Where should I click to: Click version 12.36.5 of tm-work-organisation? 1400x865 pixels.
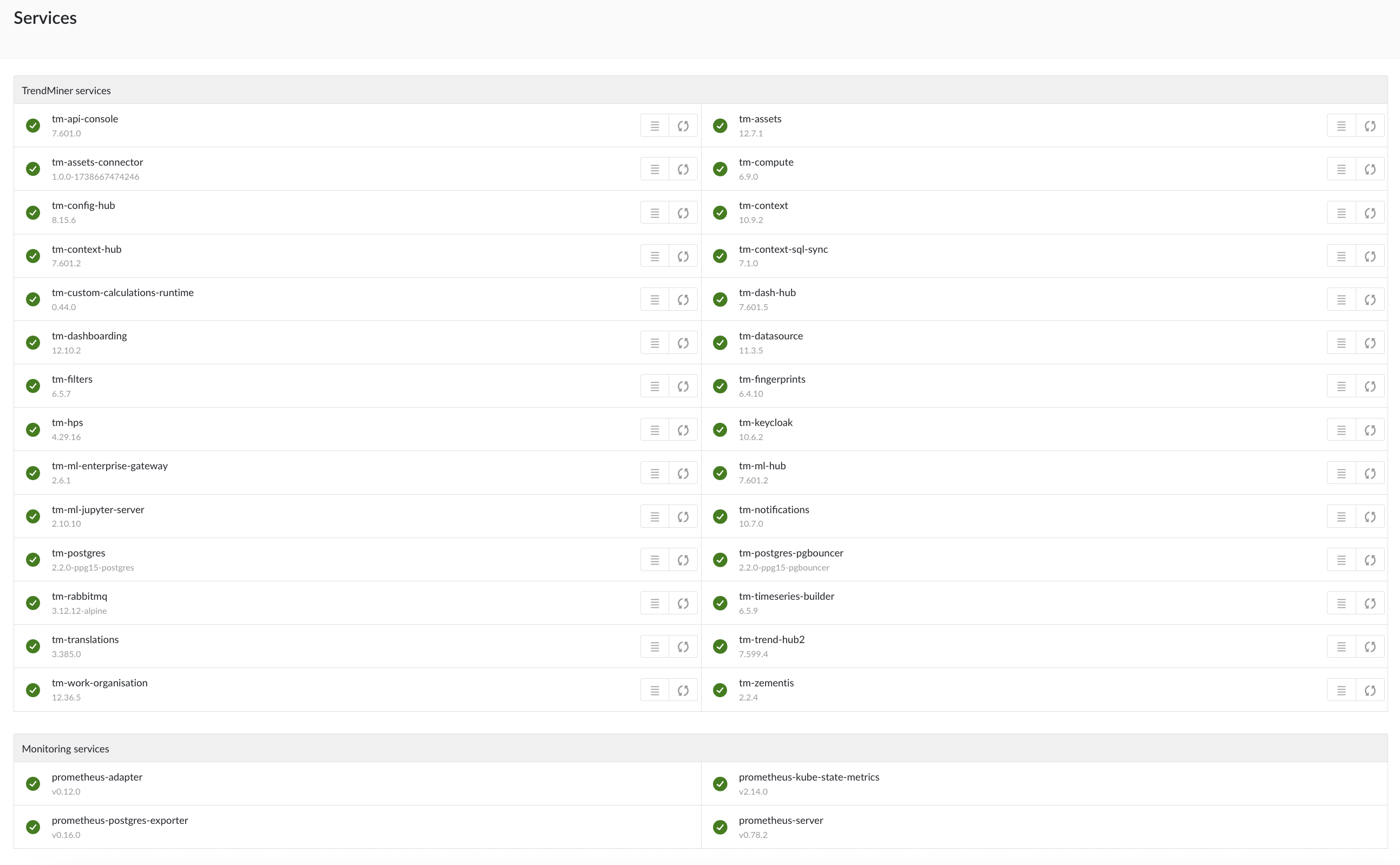tap(67, 697)
